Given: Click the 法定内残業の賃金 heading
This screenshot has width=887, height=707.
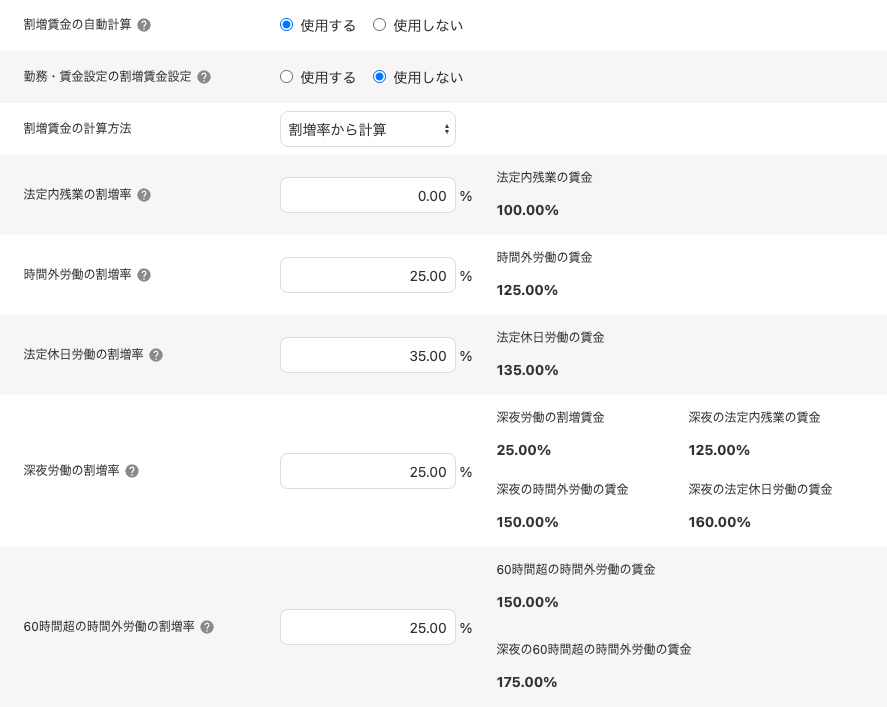Looking at the screenshot, I should tap(544, 178).
